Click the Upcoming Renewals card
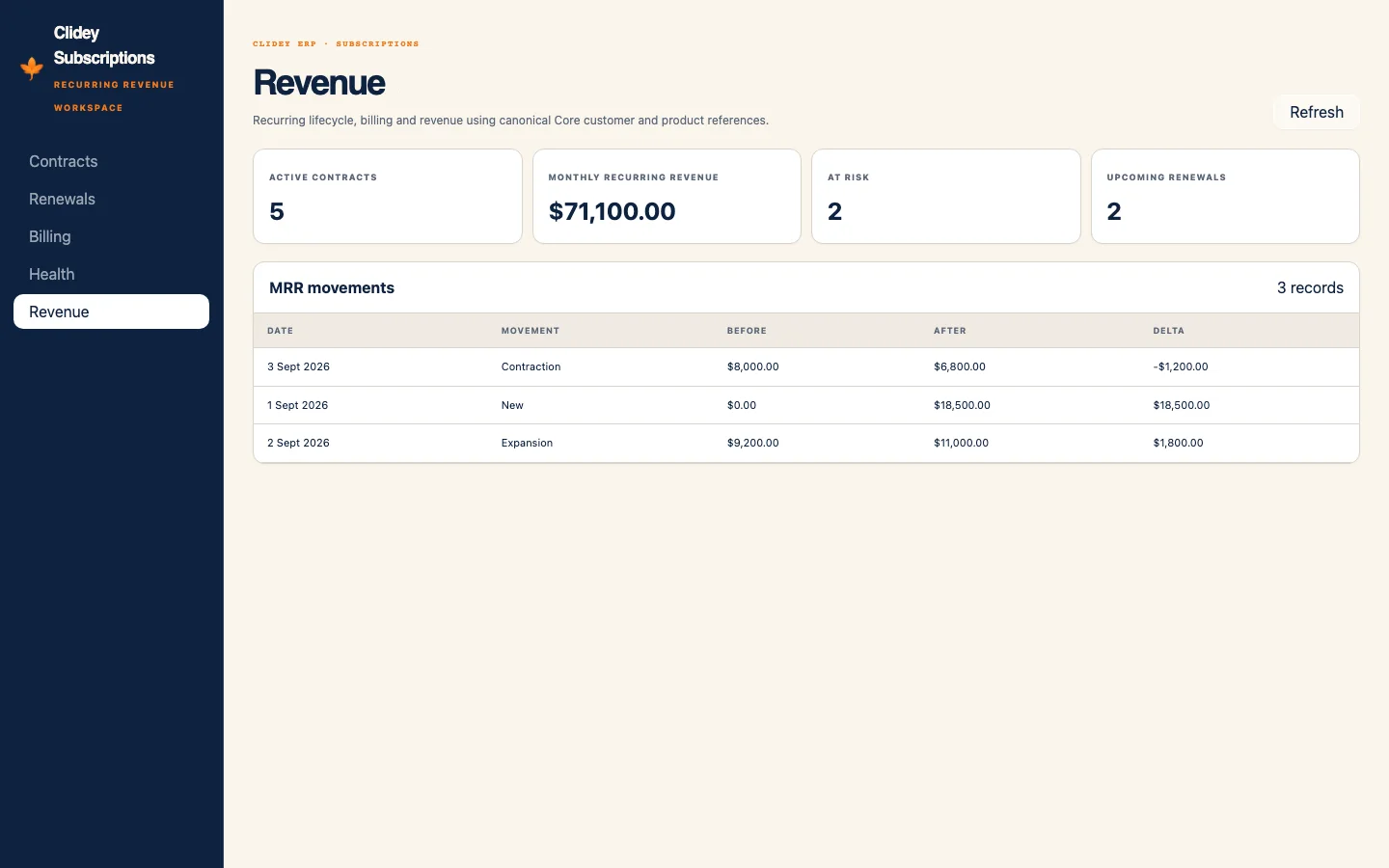 pyautogui.click(x=1225, y=196)
